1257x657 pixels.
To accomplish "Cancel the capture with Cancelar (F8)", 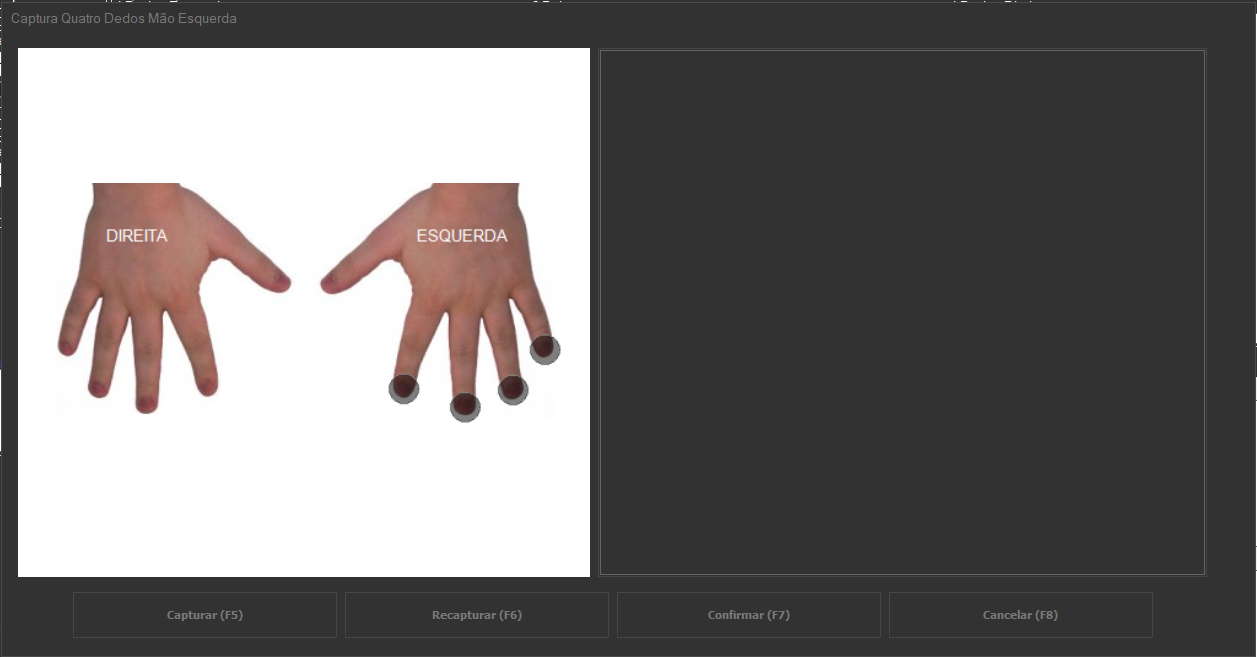I will (x=1020, y=615).
